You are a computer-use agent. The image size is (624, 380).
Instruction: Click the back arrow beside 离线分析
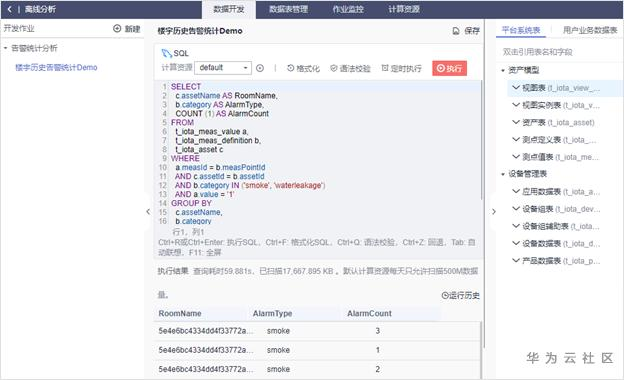click(10, 9)
